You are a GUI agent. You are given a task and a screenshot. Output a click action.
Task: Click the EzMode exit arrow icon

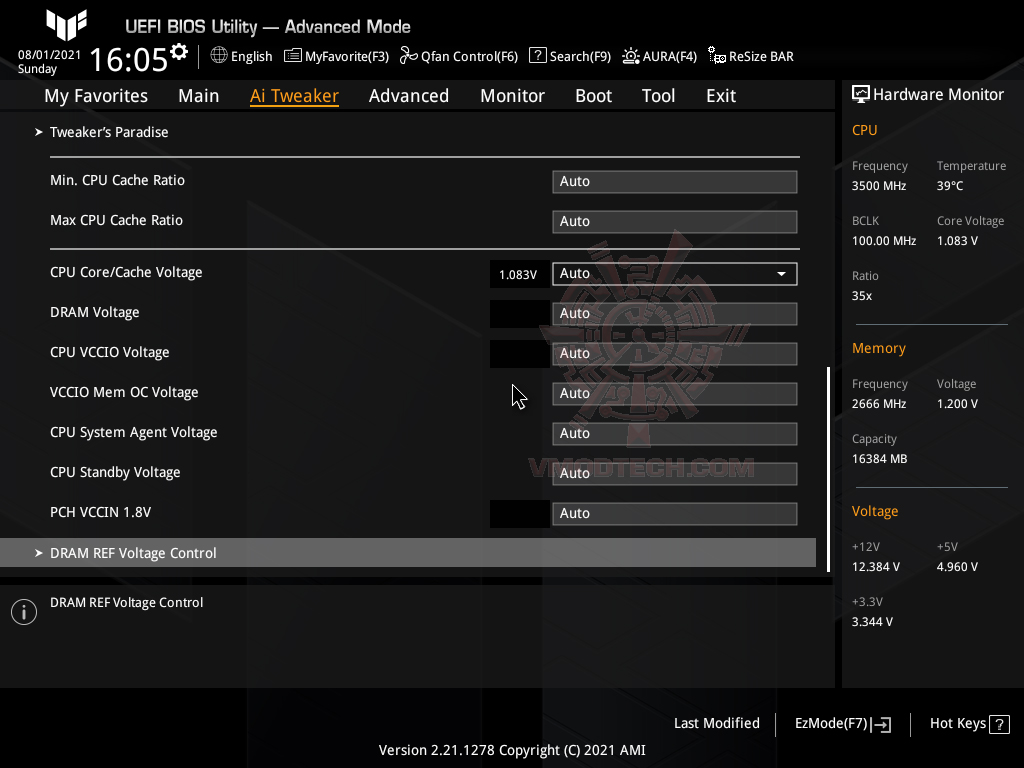coord(882,724)
